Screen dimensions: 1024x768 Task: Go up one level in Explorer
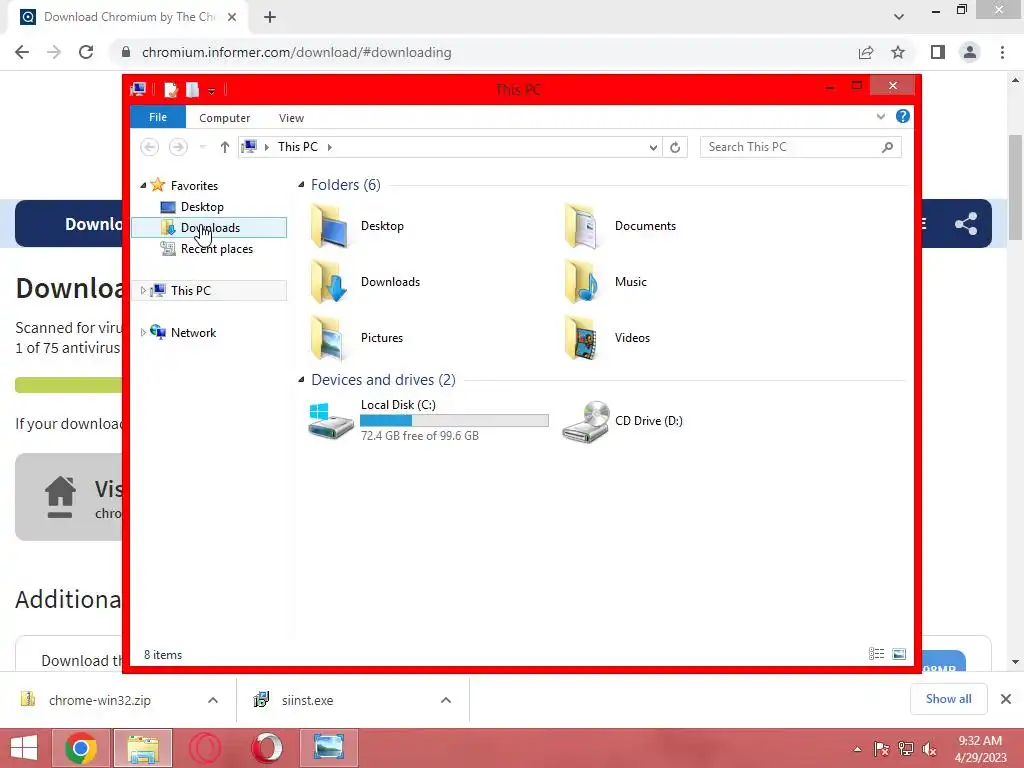[x=225, y=148]
